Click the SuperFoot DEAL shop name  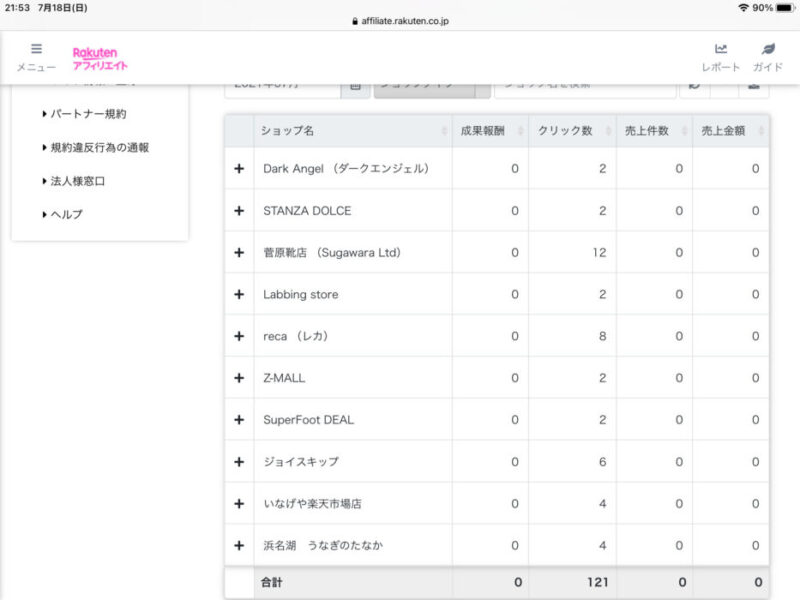309,420
